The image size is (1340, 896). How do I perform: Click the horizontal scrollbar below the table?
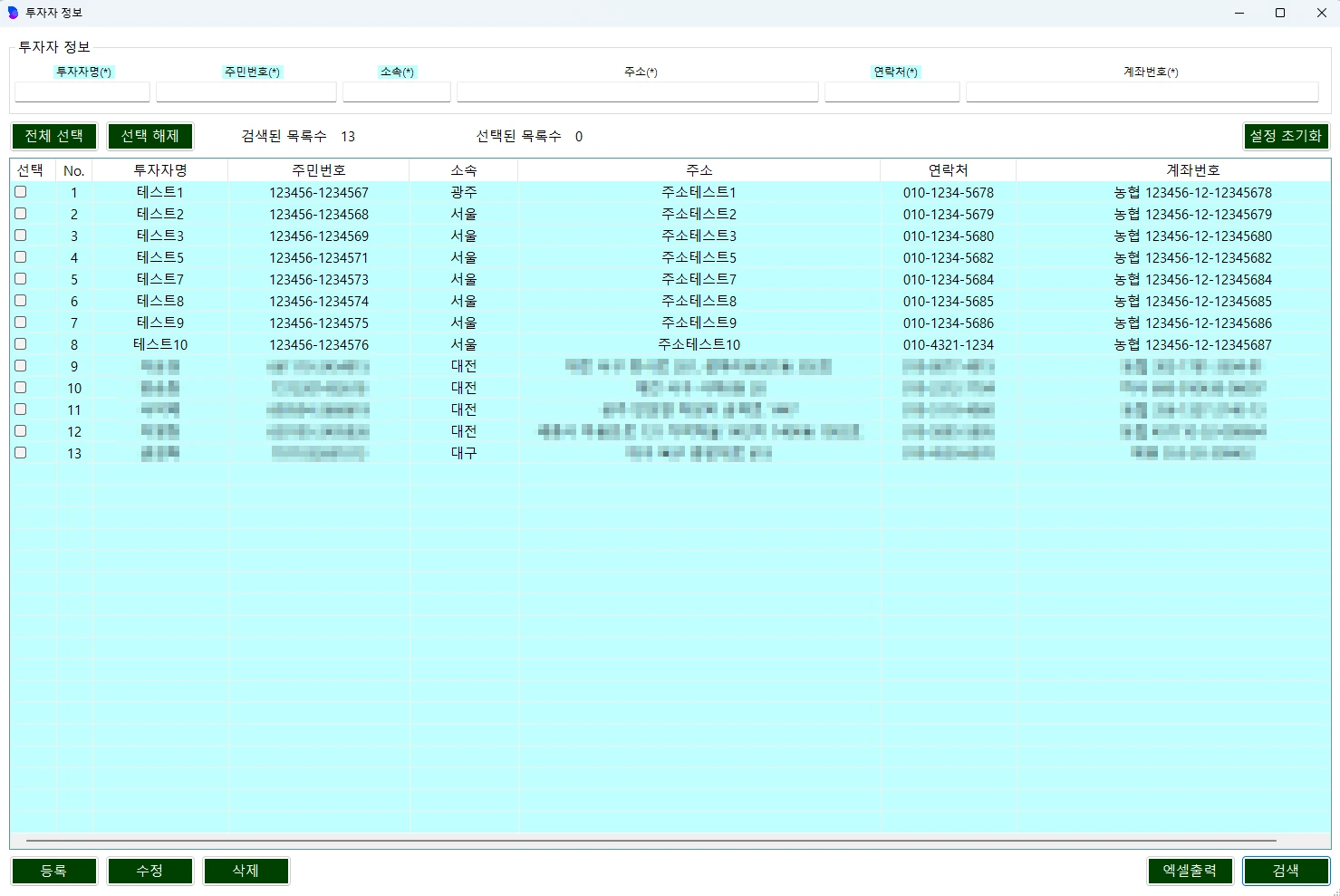651,841
